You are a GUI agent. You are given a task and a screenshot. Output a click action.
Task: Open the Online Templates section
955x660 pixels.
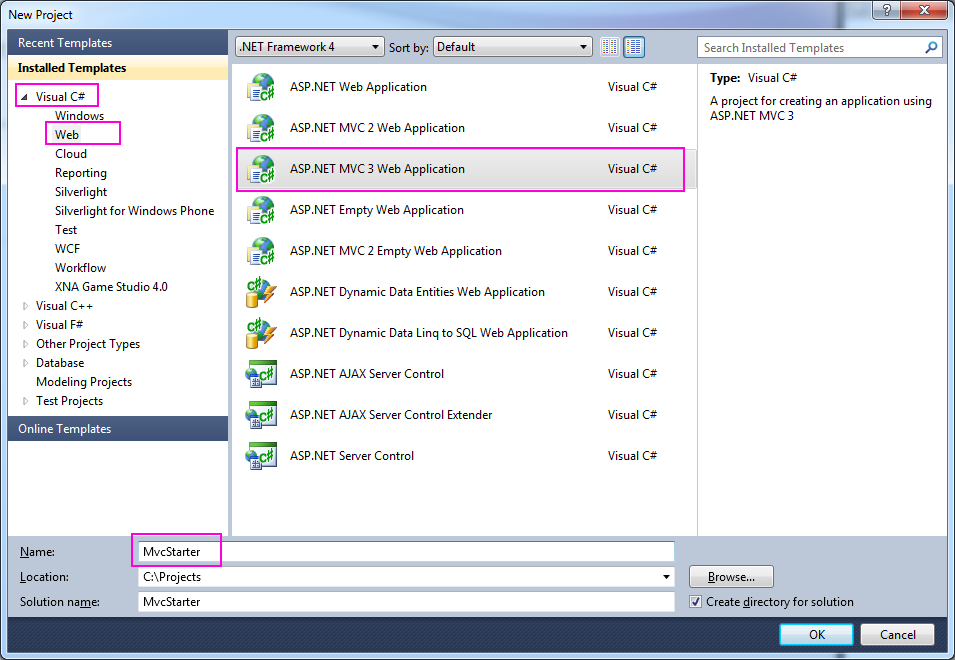pos(118,429)
